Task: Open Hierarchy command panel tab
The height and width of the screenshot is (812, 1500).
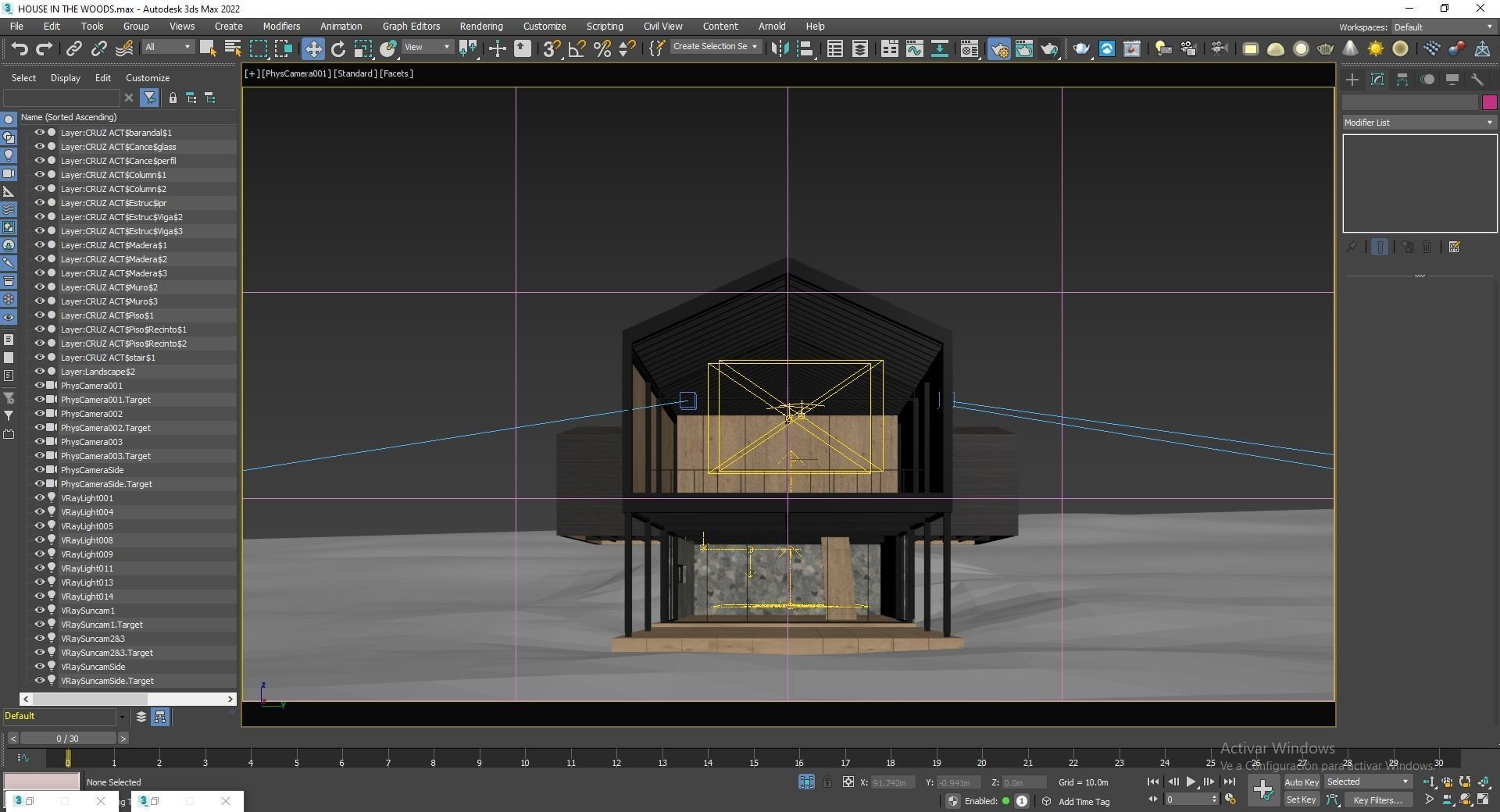Action: coord(1402,80)
